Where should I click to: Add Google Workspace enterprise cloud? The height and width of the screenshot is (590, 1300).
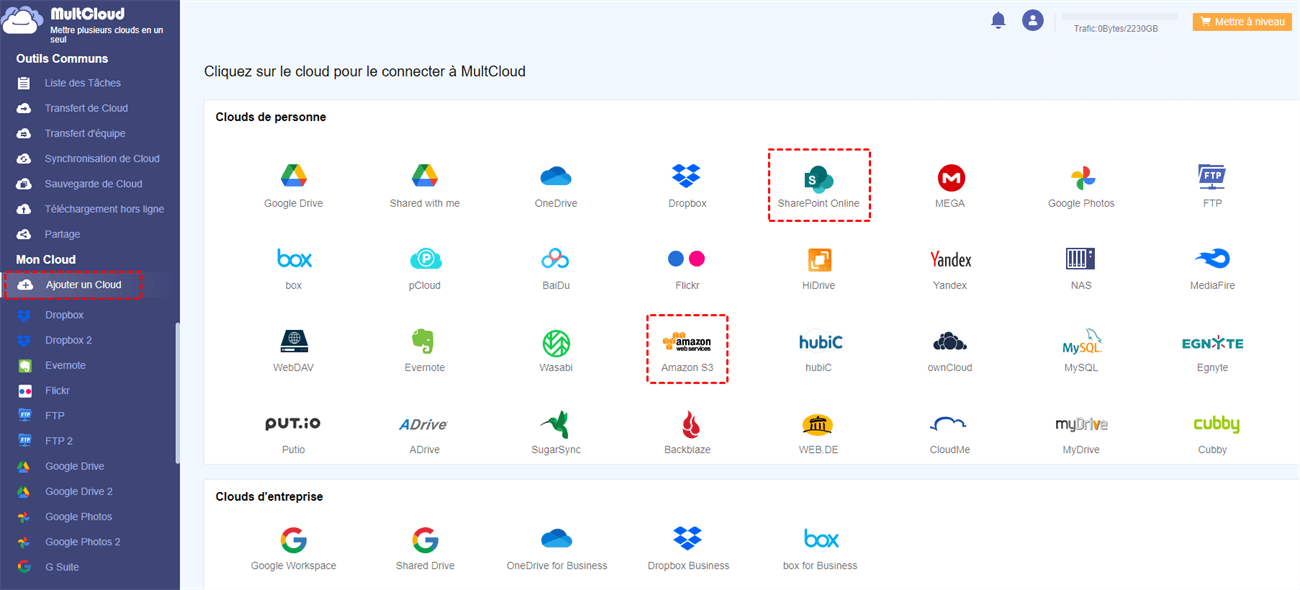coord(293,549)
